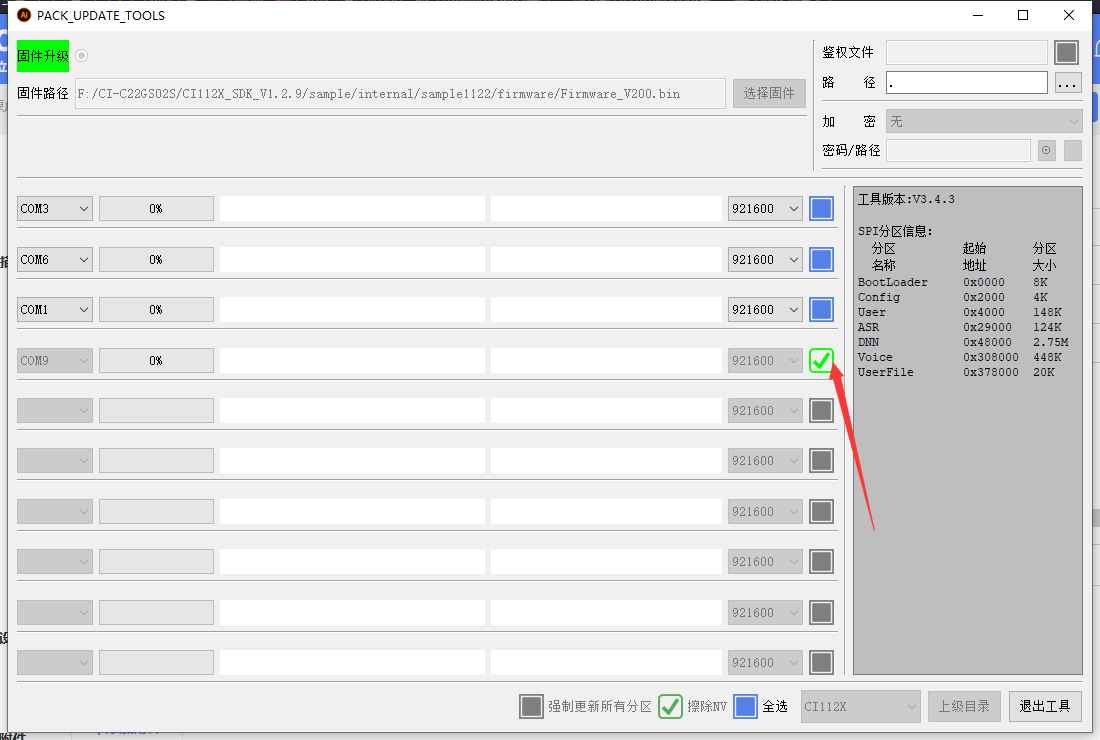Click the ASR partition row
Image resolution: width=1100 pixels, height=740 pixels.
pyautogui.click(x=962, y=327)
